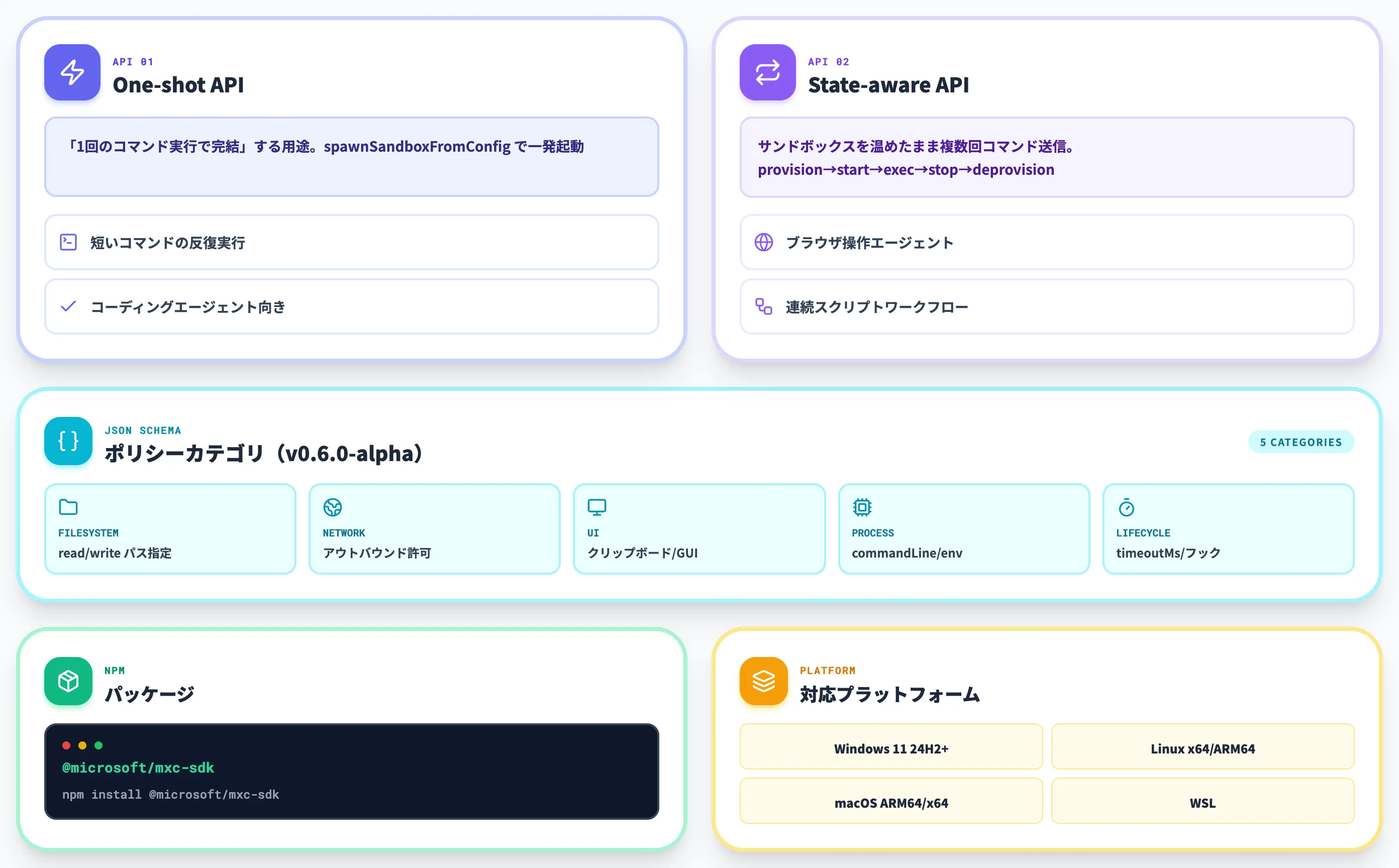
Task: Click the checkmark icon beside コーディングエージェント向き
Action: (68, 306)
